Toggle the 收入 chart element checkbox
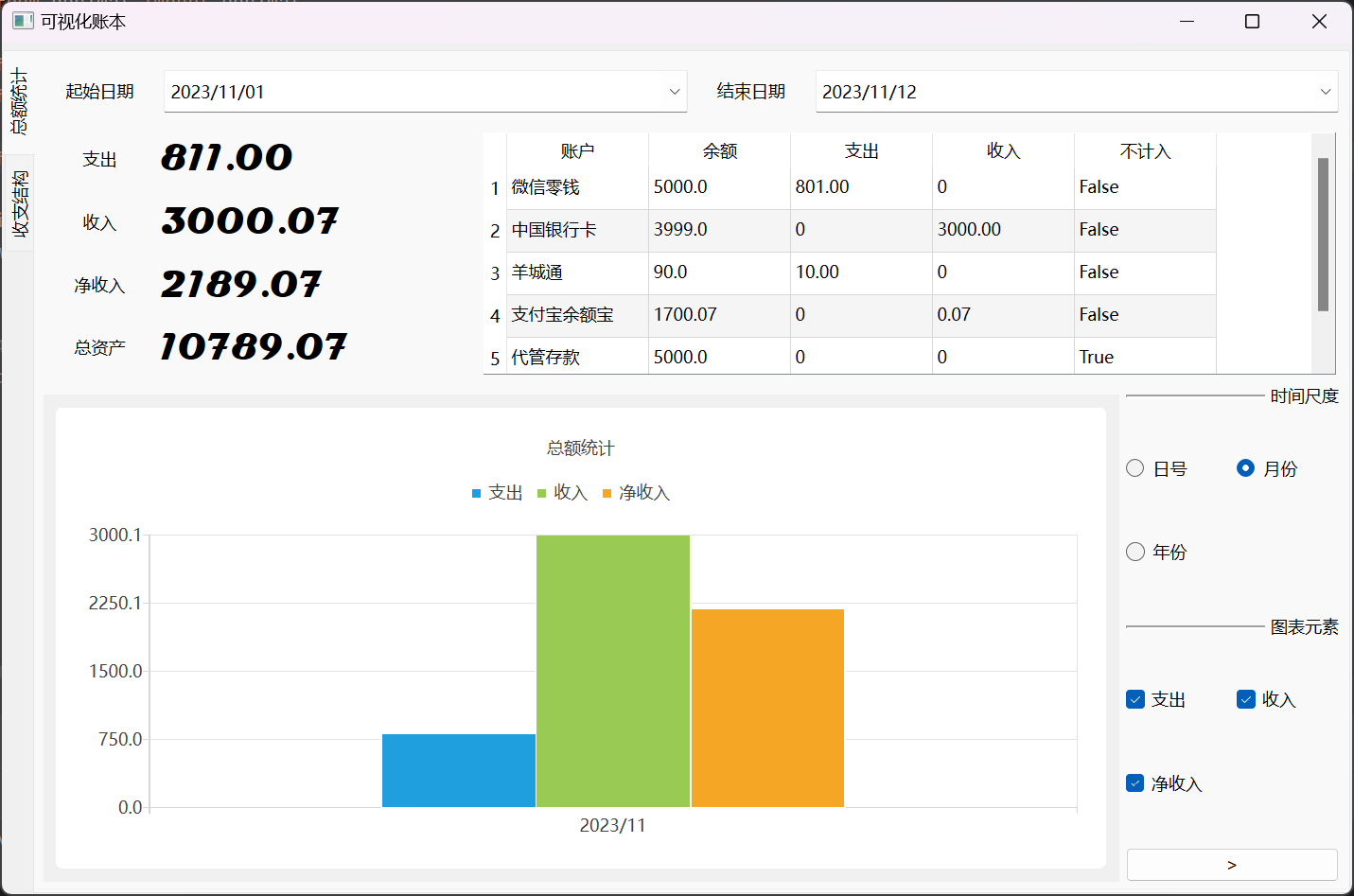1354x896 pixels. coord(1246,699)
